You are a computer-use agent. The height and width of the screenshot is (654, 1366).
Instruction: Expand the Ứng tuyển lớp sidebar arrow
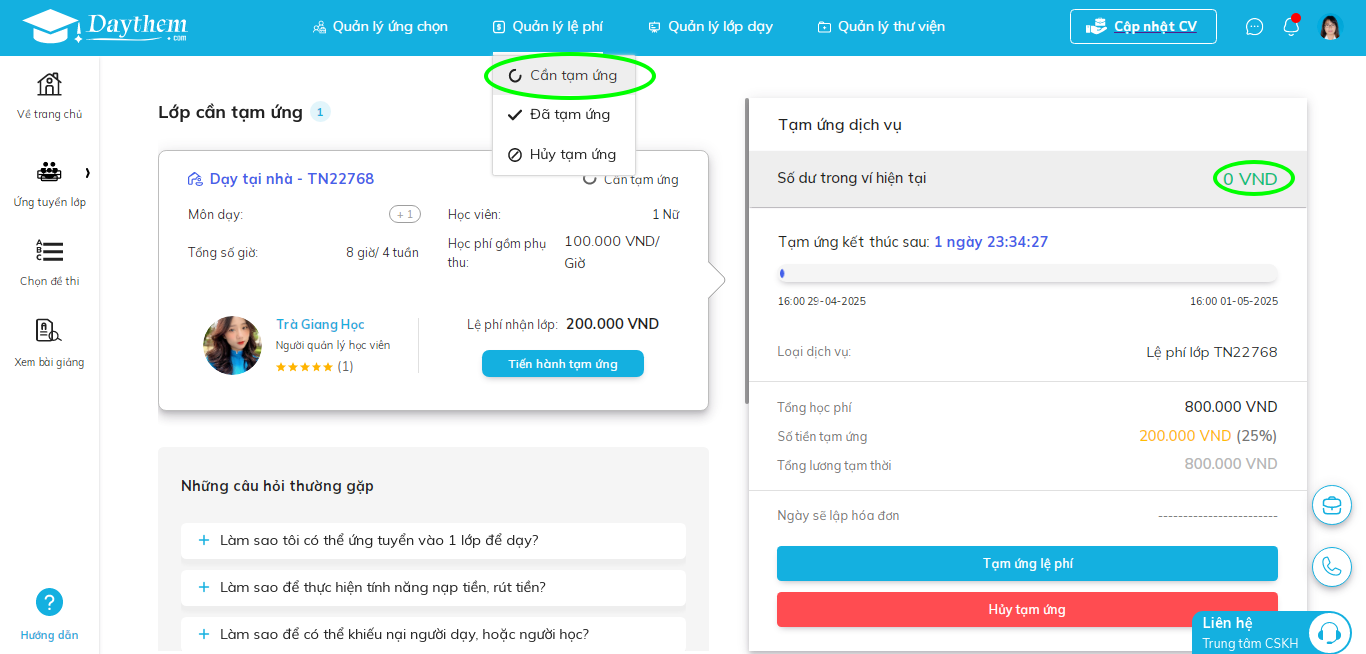(87, 173)
